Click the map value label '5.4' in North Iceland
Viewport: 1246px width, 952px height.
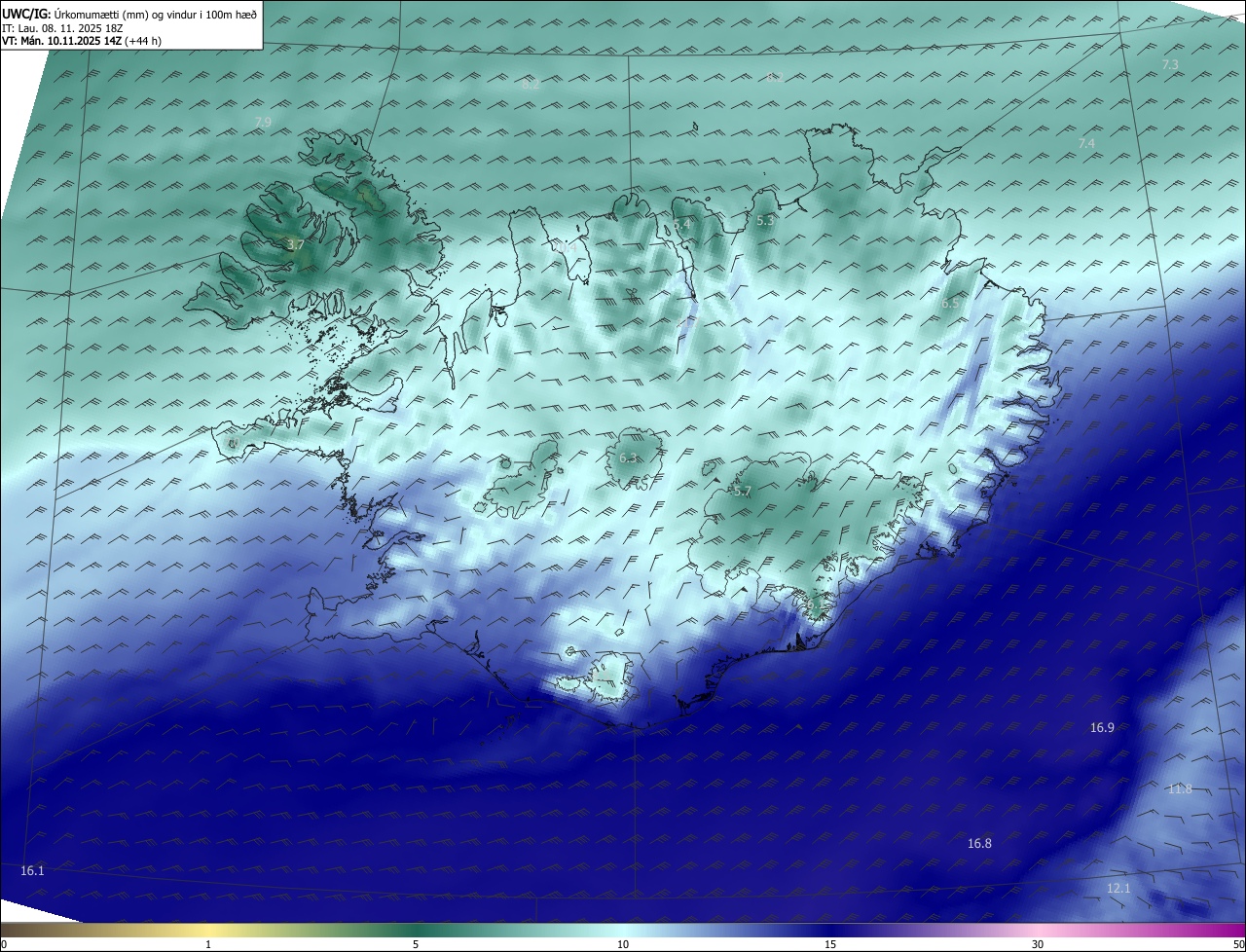point(681,224)
